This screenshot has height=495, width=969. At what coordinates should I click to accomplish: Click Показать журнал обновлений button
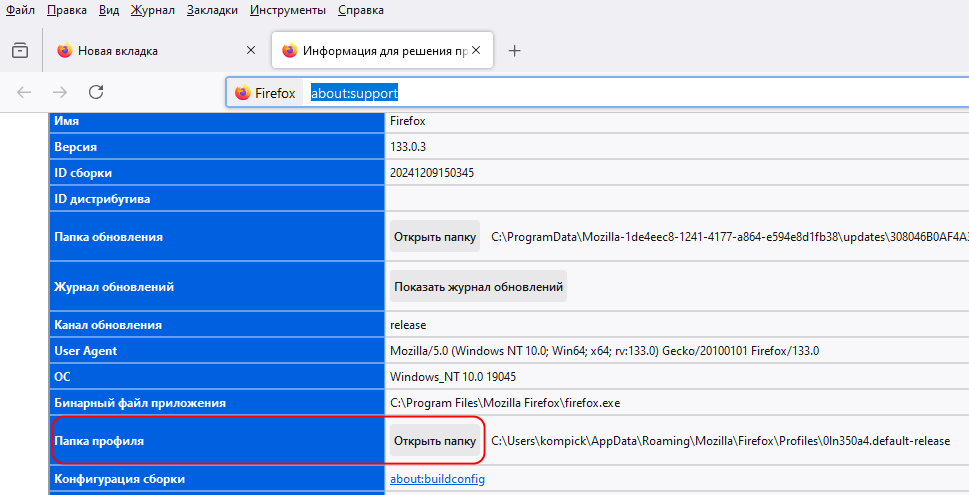[478, 287]
